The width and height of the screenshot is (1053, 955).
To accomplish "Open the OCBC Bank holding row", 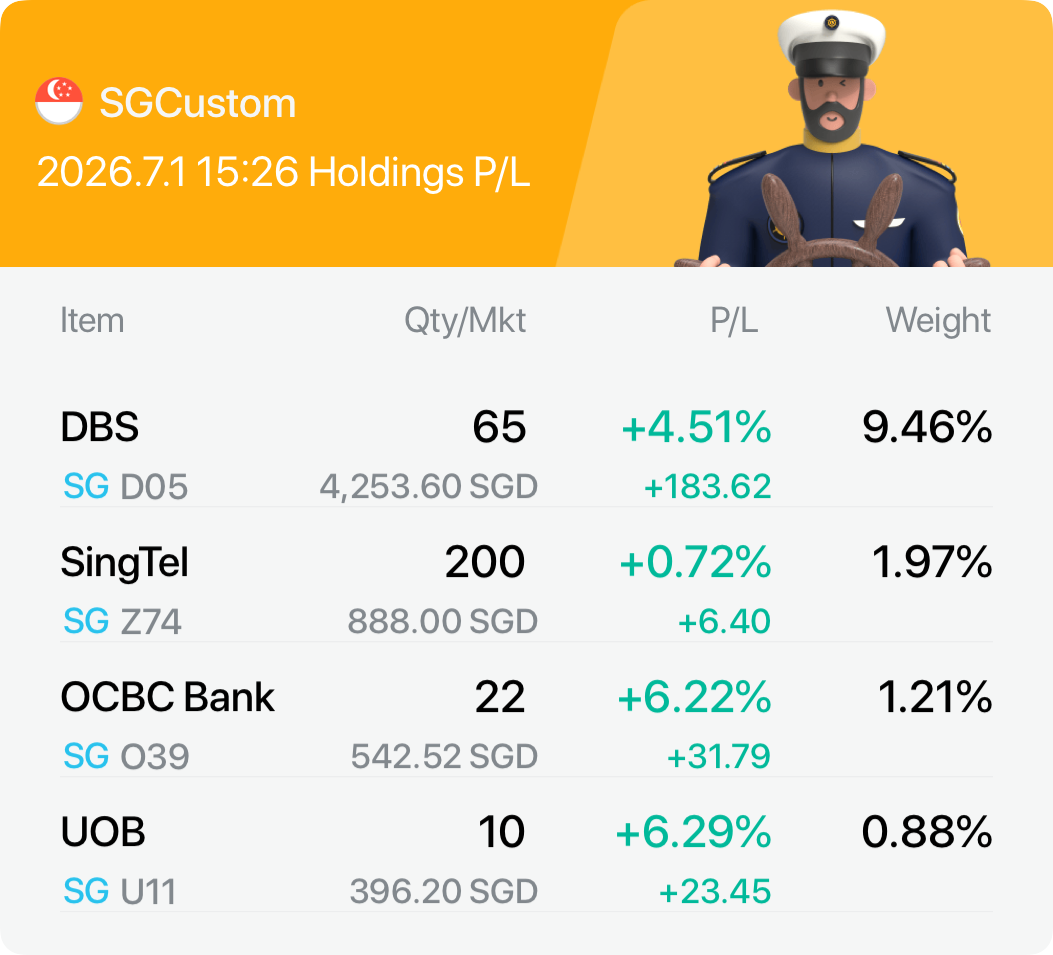I will click(526, 725).
